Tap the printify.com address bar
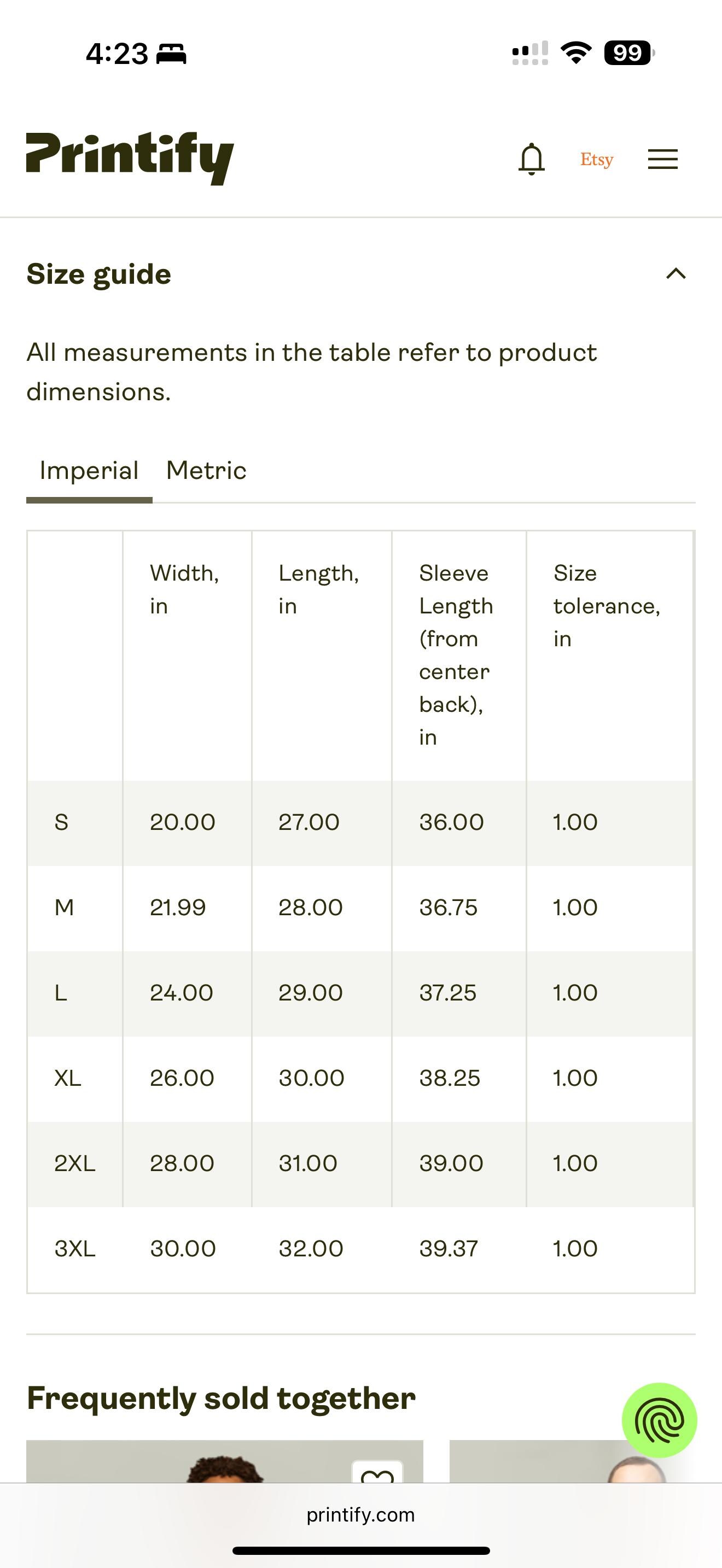The width and height of the screenshot is (722, 1568). pyautogui.click(x=361, y=1514)
